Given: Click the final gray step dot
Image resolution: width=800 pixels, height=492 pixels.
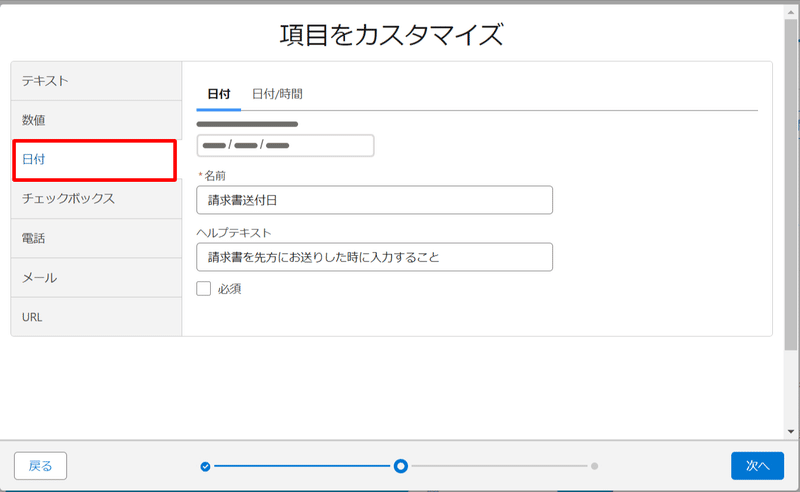Looking at the screenshot, I should coord(594,466).
